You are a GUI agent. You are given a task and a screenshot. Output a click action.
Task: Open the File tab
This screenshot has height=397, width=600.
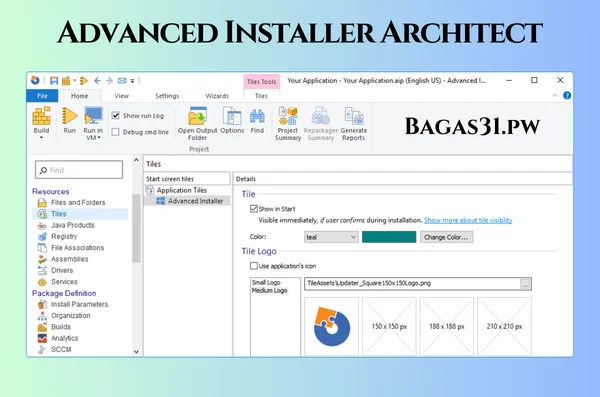click(42, 96)
